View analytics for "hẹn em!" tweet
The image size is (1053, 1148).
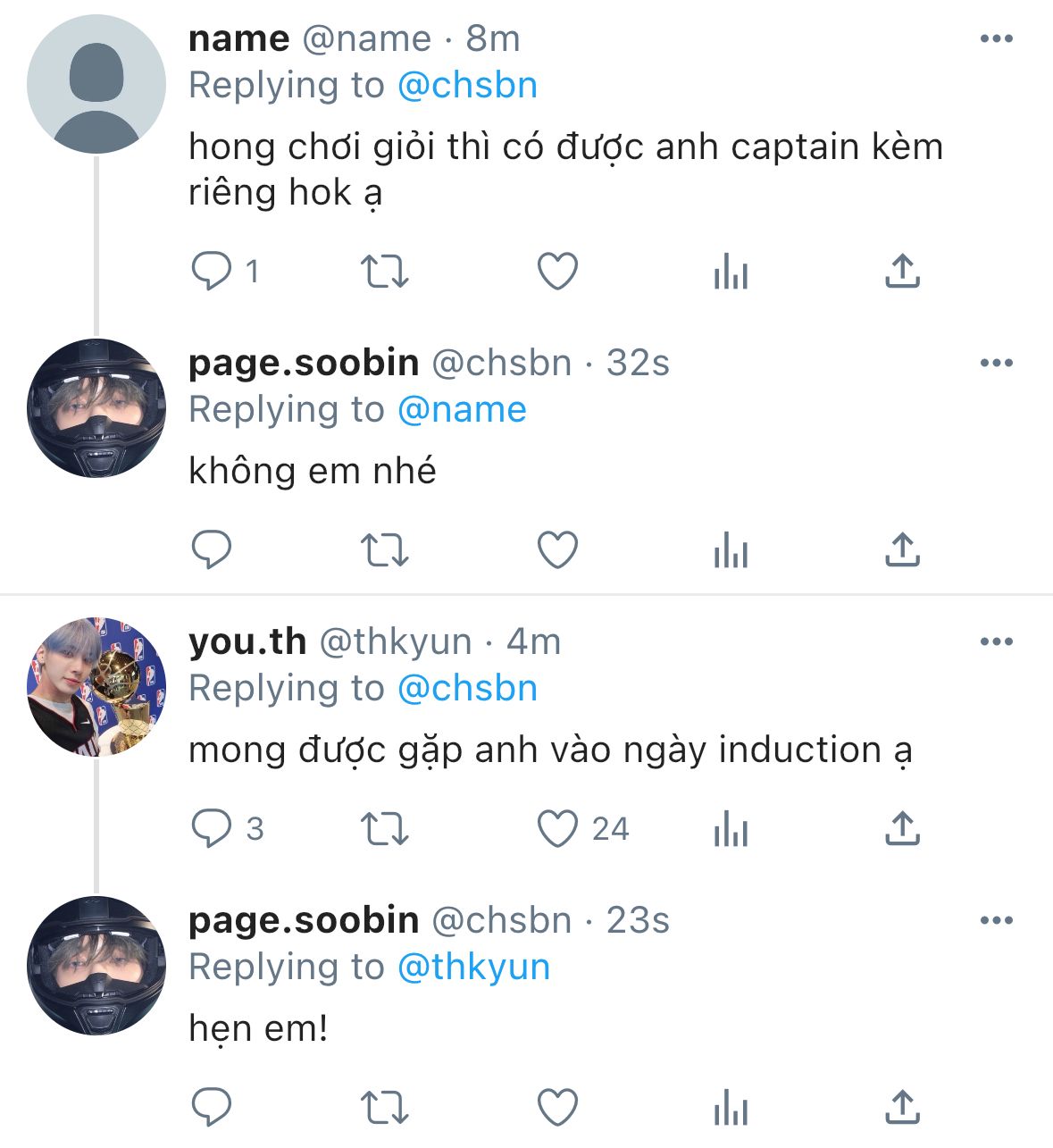731,1107
